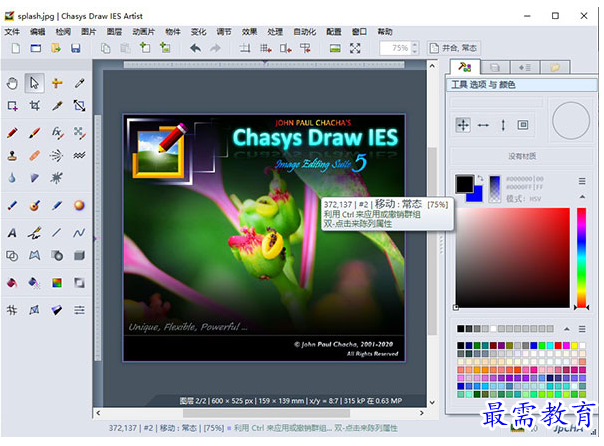Click the save floppy disk icon
This screenshot has height=446, width=604.
tap(76, 48)
